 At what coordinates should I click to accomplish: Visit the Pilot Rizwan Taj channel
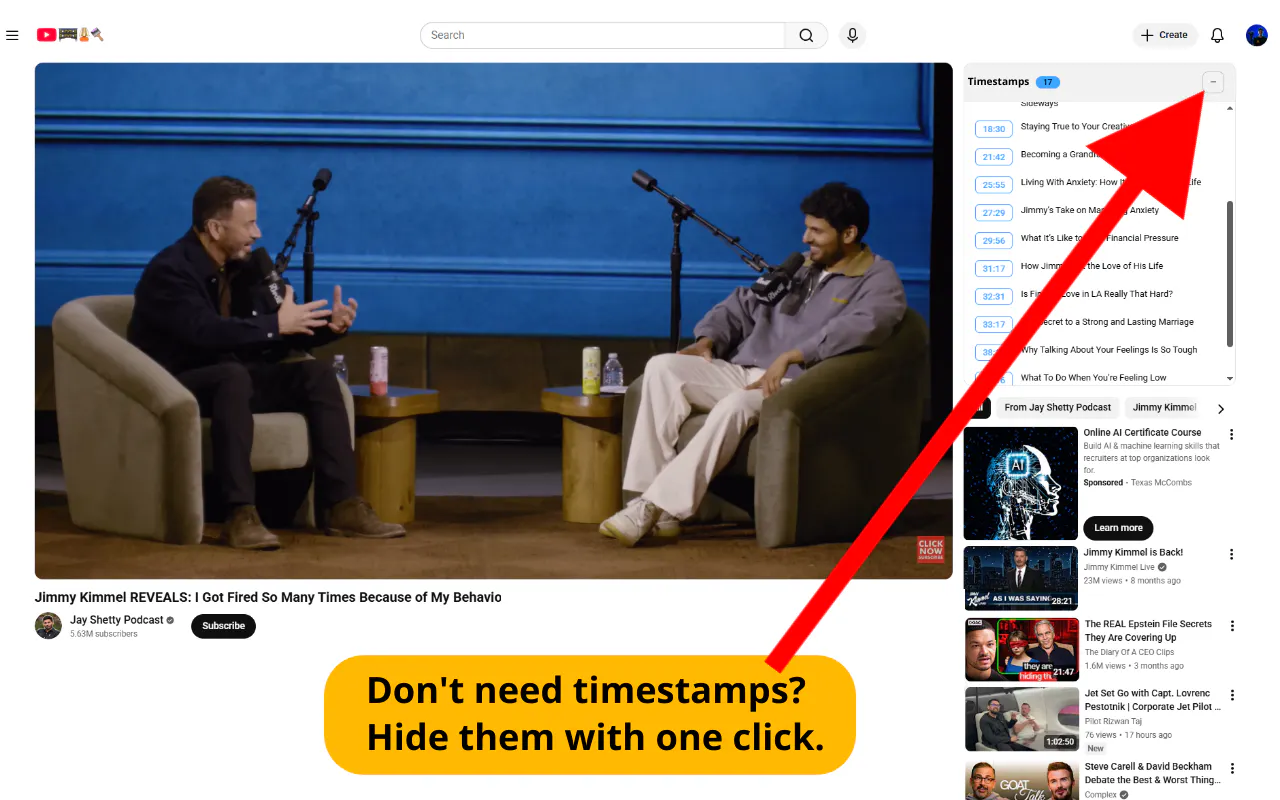pyautogui.click(x=1114, y=721)
